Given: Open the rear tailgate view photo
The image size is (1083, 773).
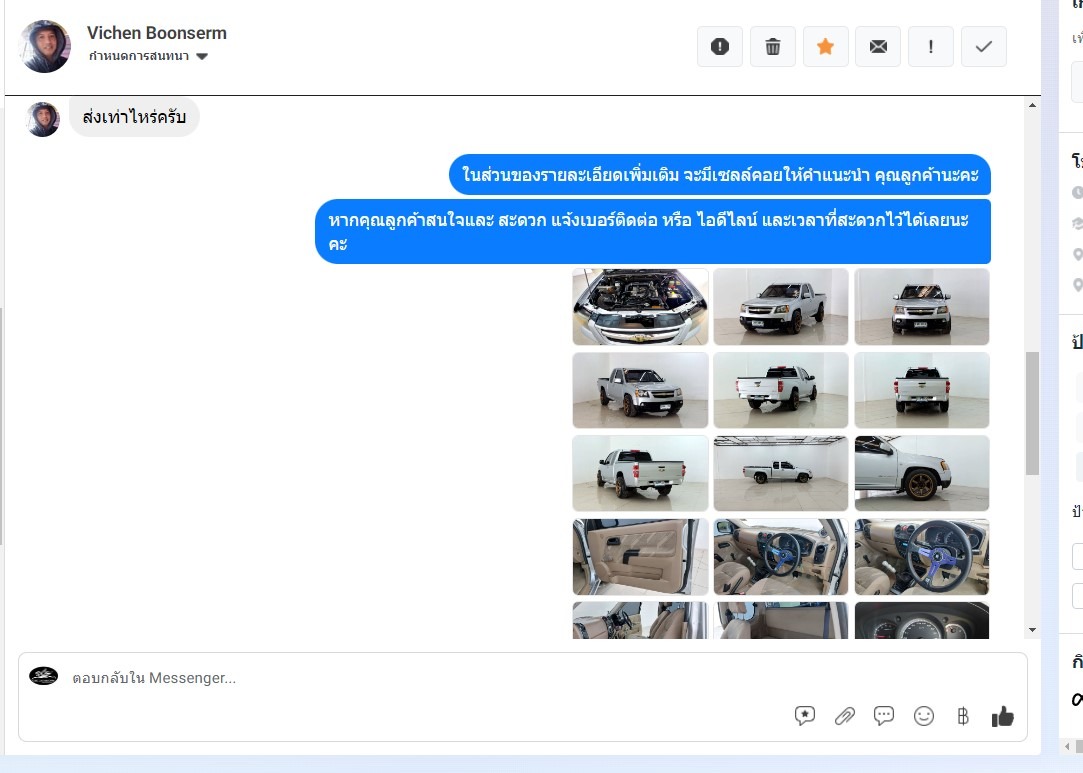Looking at the screenshot, I should point(921,390).
